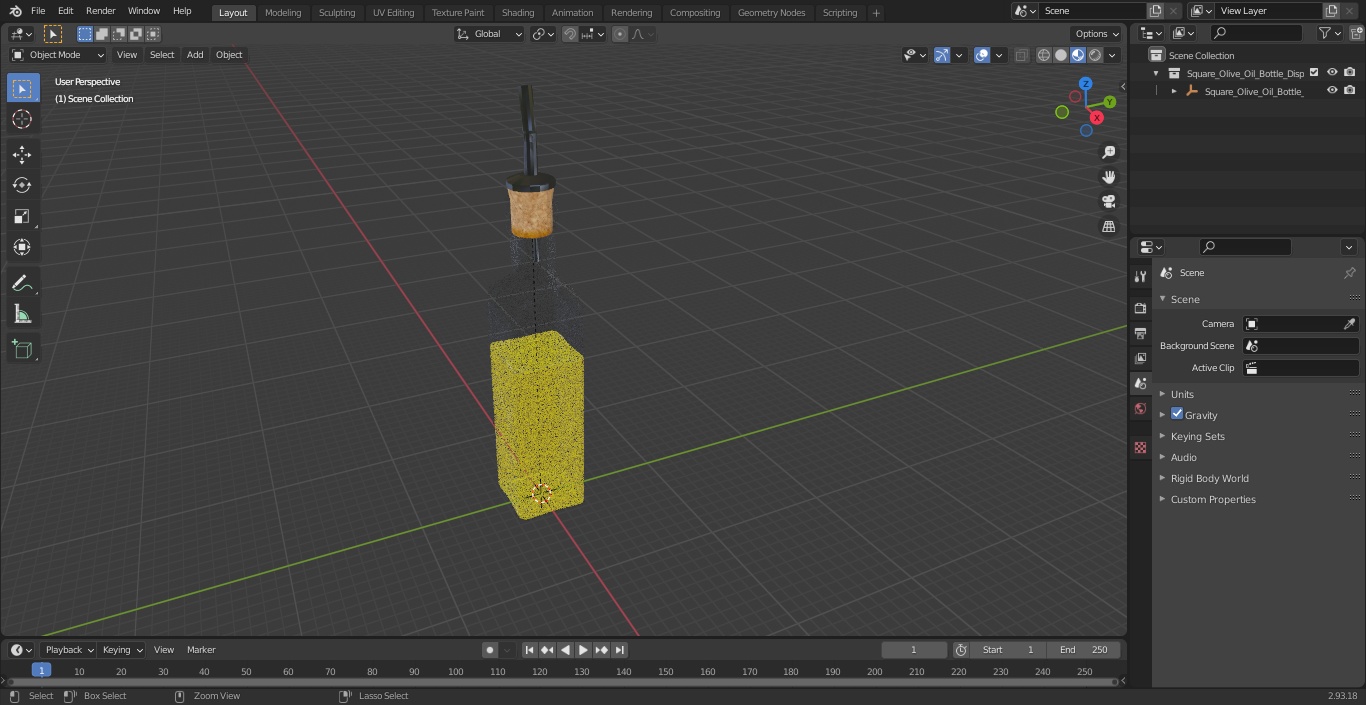Open the View Layer properties tab
The height and width of the screenshot is (705, 1366).
1140,358
